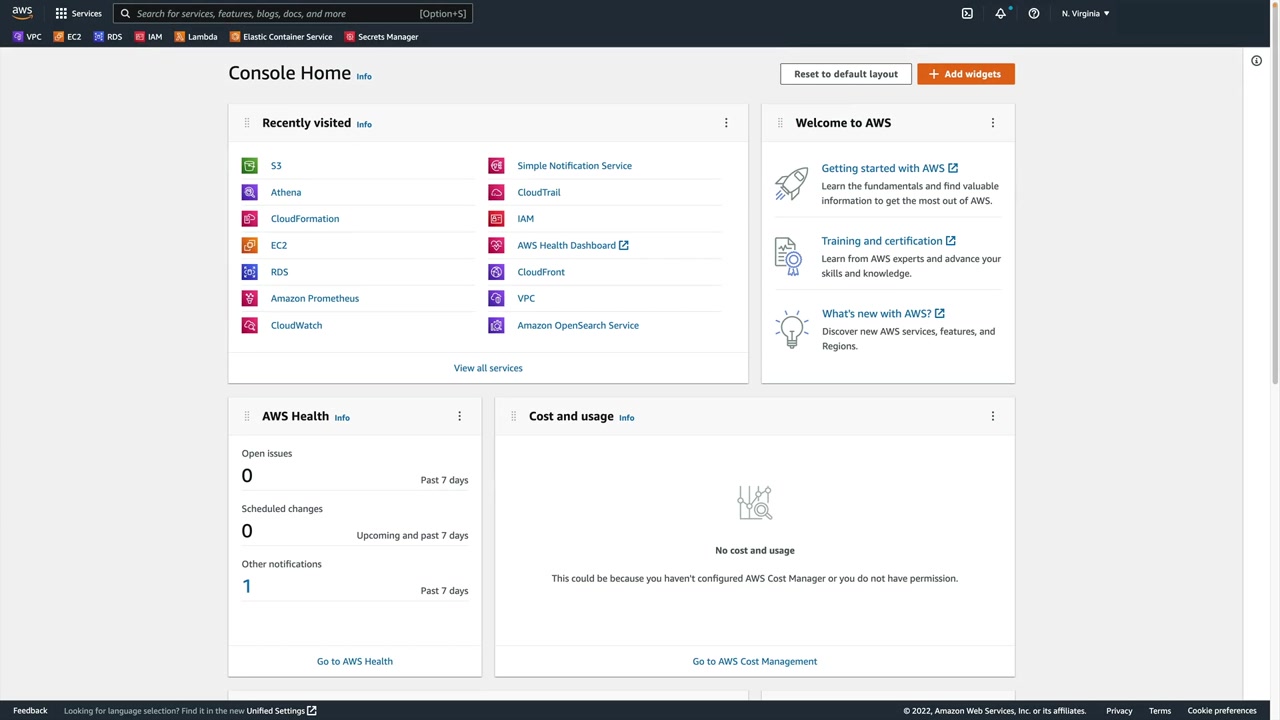Open the info panel icon at right edge
Screen dimensions: 1280x720
click(1256, 61)
